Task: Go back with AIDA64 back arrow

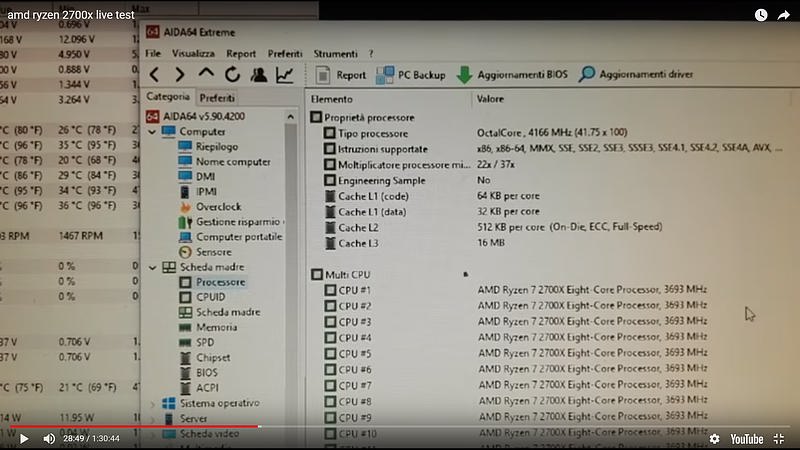Action: click(x=155, y=74)
